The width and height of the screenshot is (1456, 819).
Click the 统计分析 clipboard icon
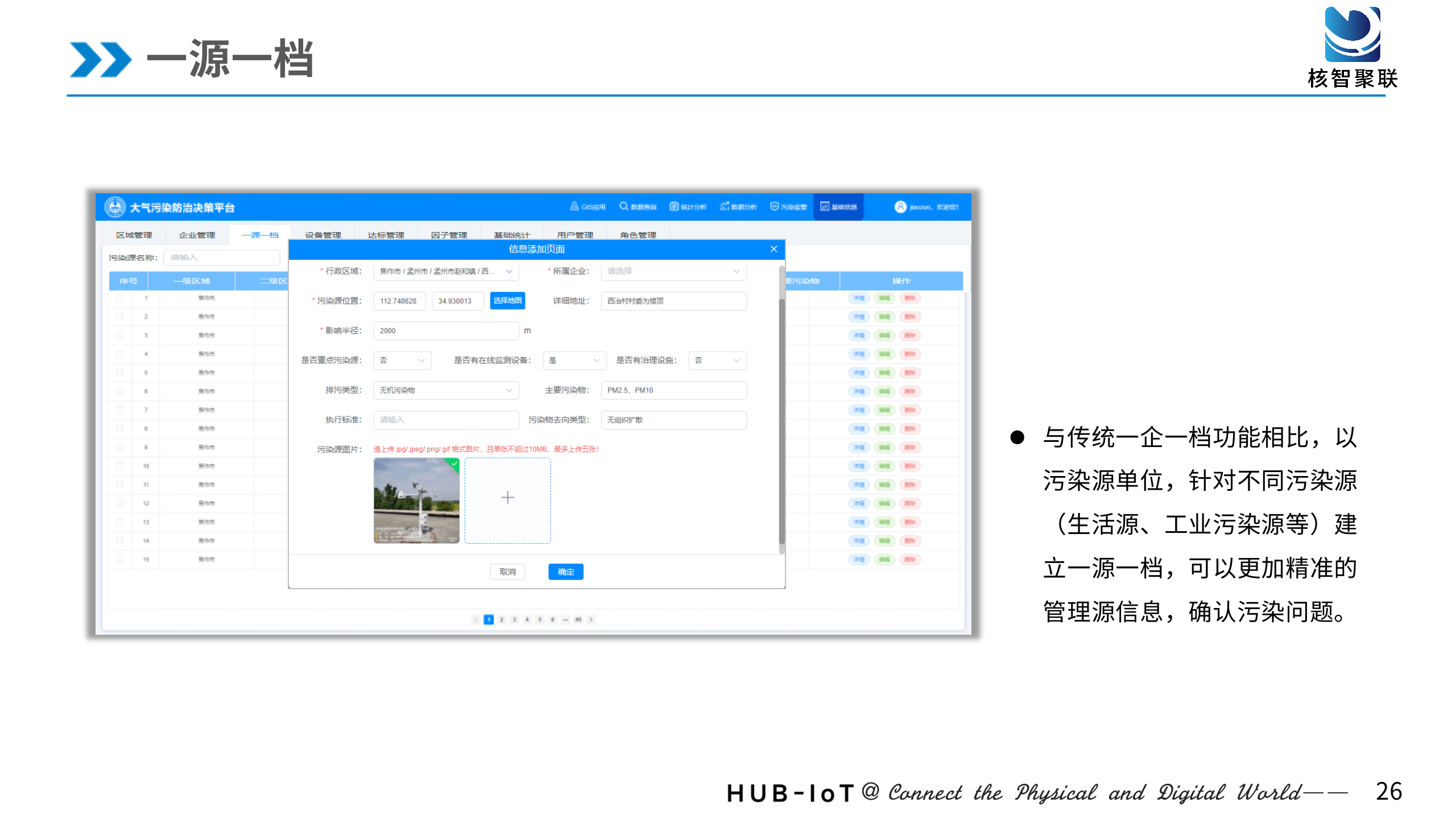tap(674, 206)
